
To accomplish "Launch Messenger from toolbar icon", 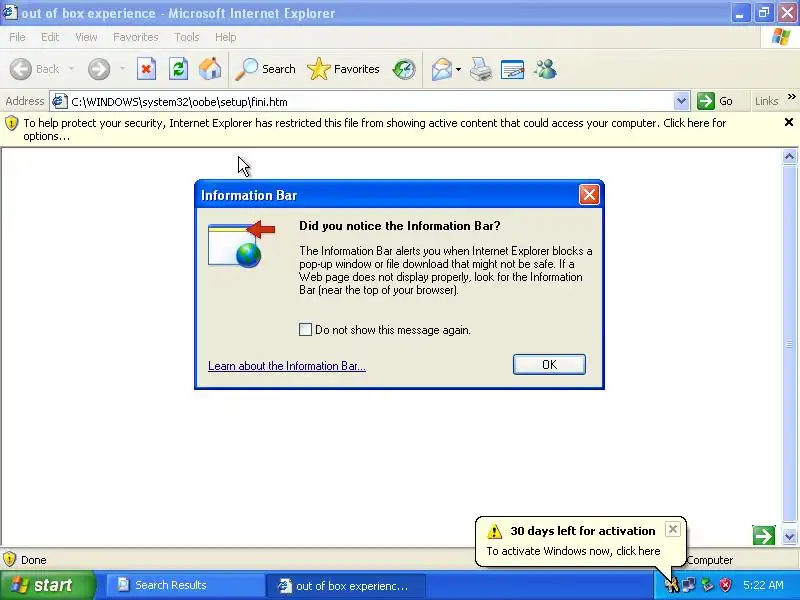I will [545, 69].
